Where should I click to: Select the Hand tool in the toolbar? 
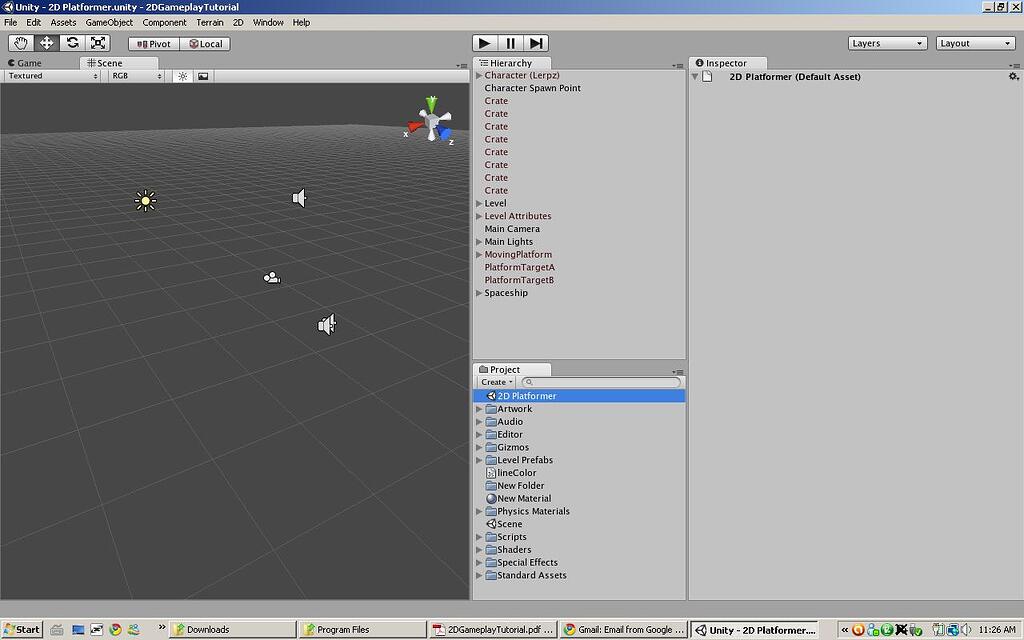click(20, 42)
